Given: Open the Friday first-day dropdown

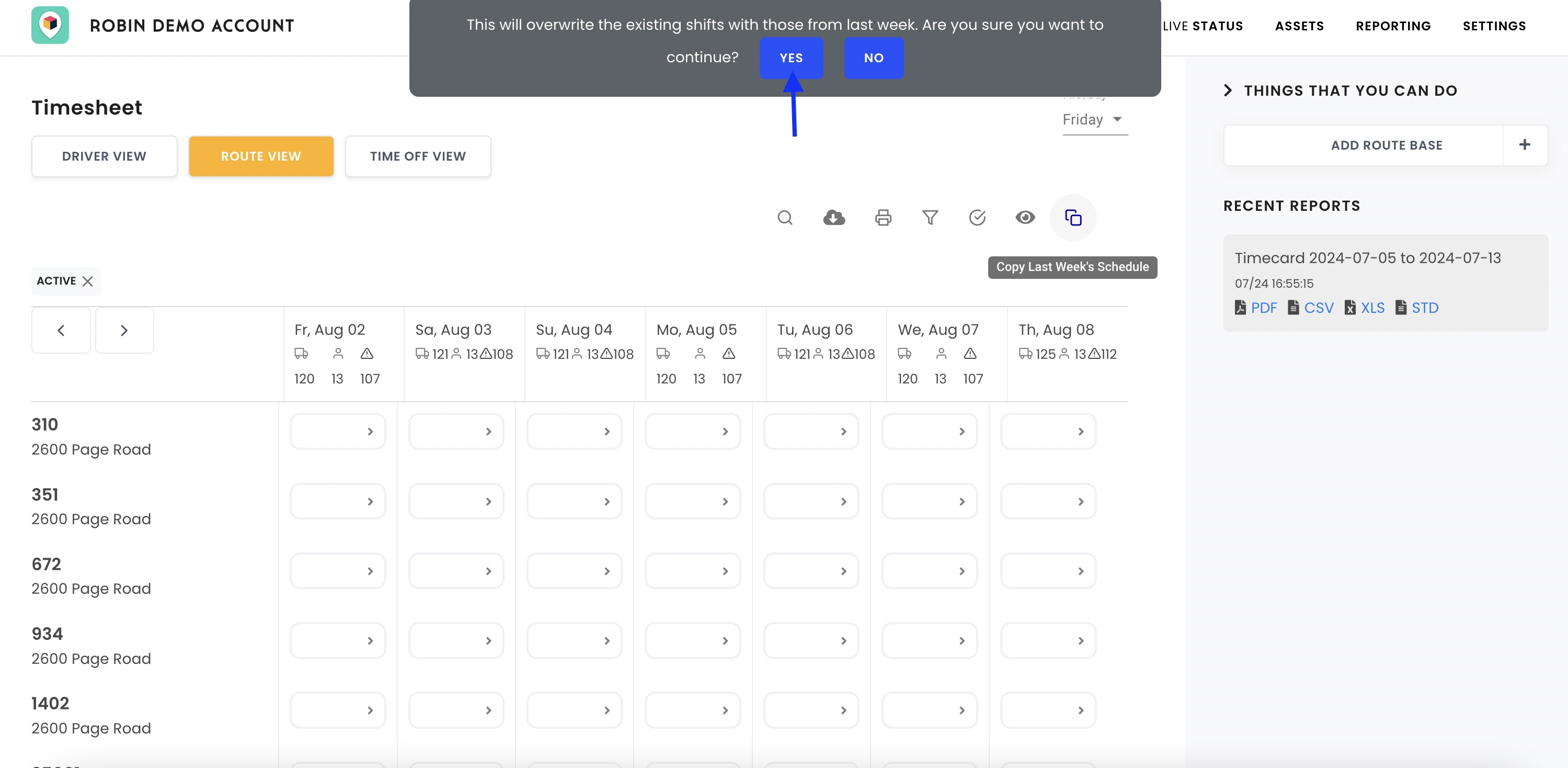Looking at the screenshot, I should point(1094,119).
